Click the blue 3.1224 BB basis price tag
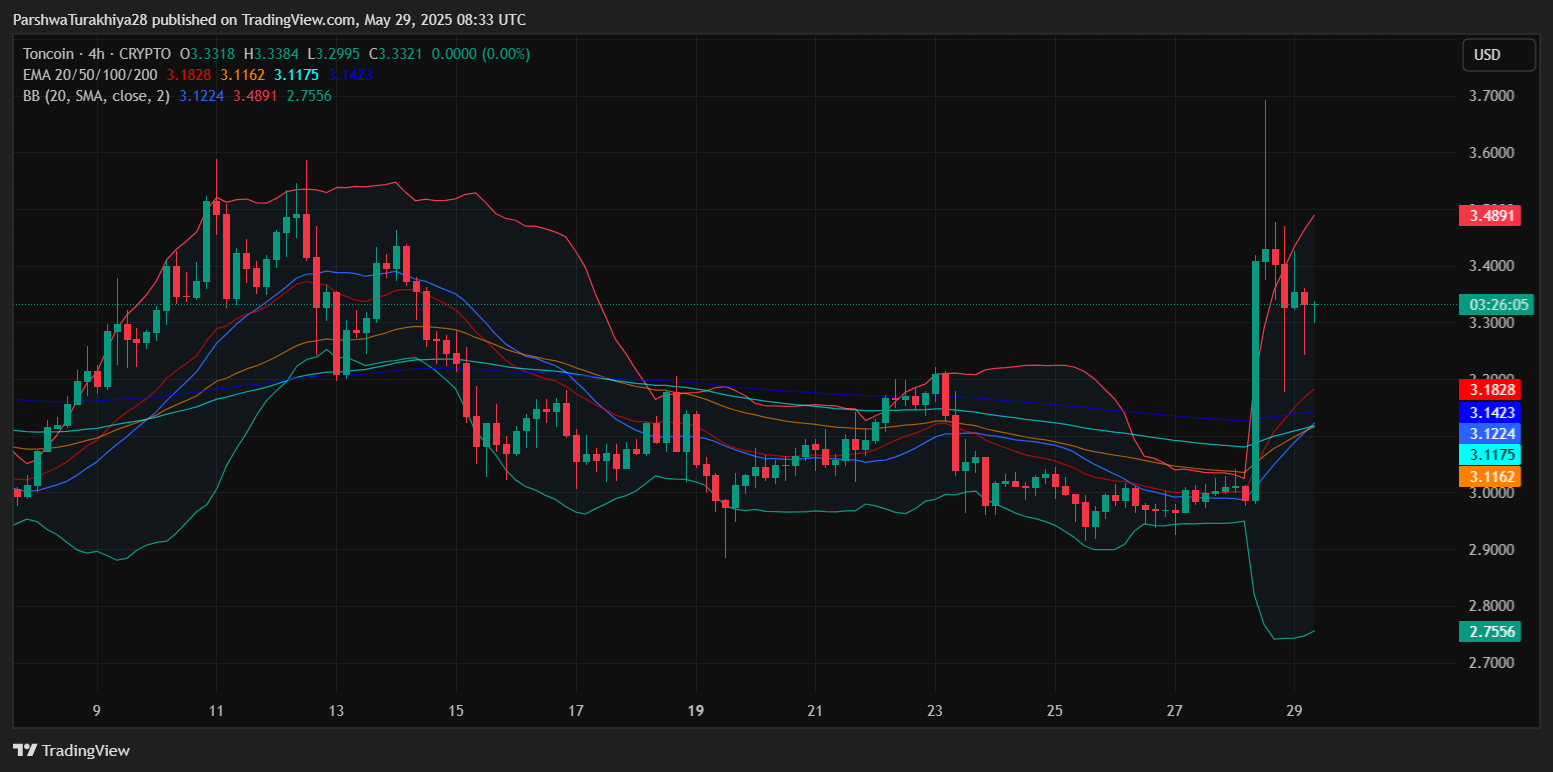 [1489, 433]
